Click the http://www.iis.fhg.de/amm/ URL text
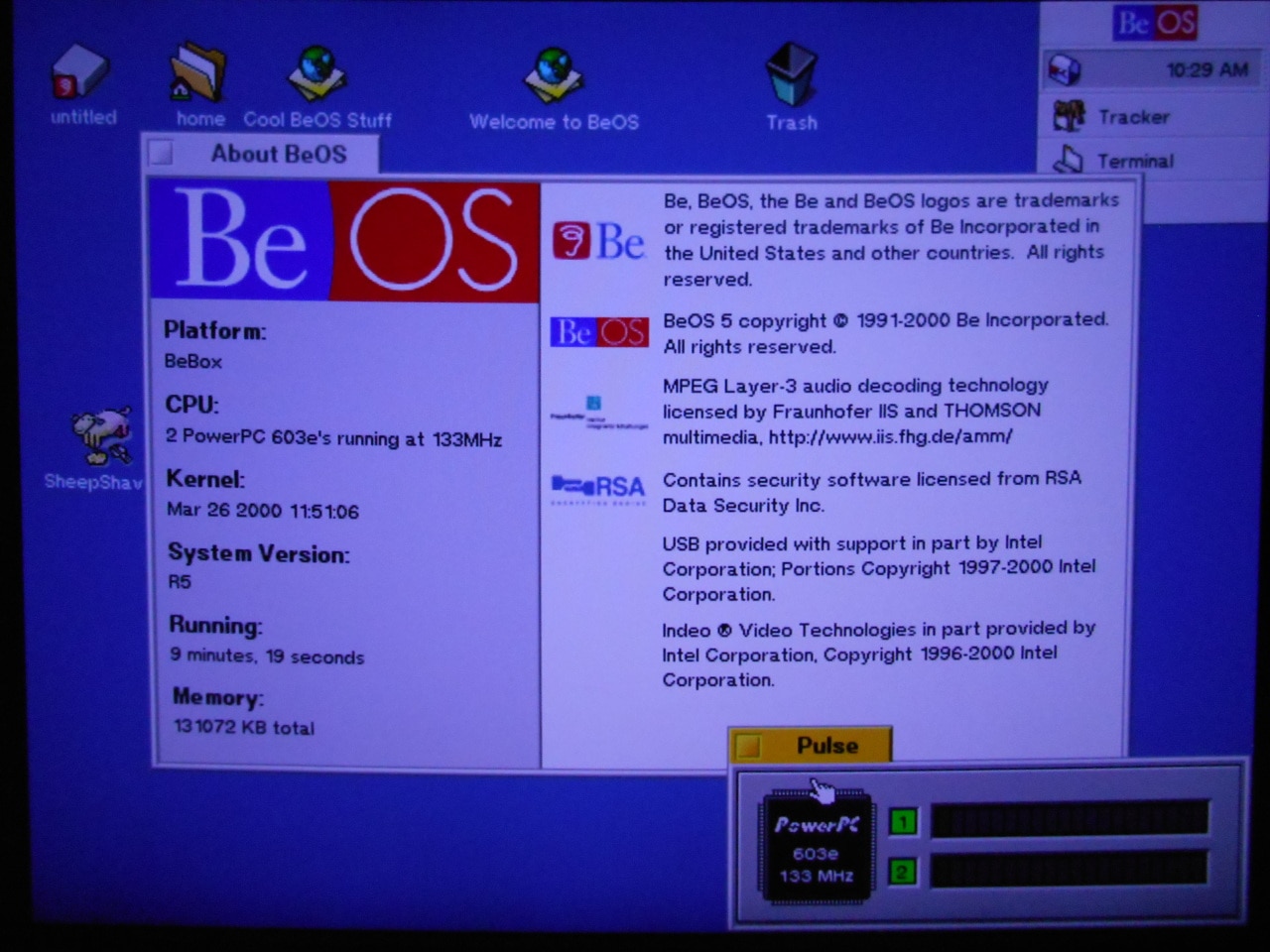 [x=890, y=436]
